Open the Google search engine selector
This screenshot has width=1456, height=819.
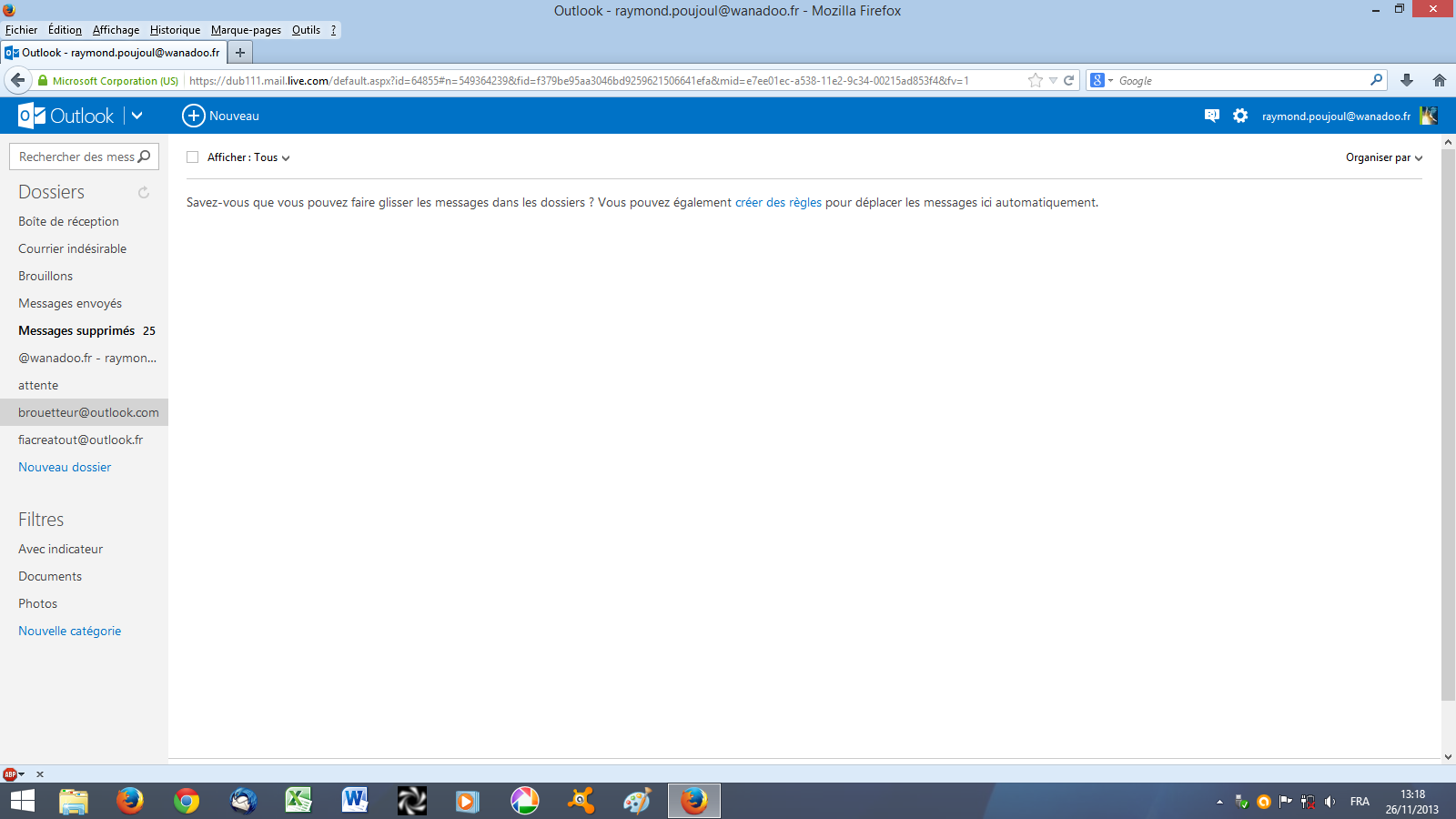[1101, 80]
